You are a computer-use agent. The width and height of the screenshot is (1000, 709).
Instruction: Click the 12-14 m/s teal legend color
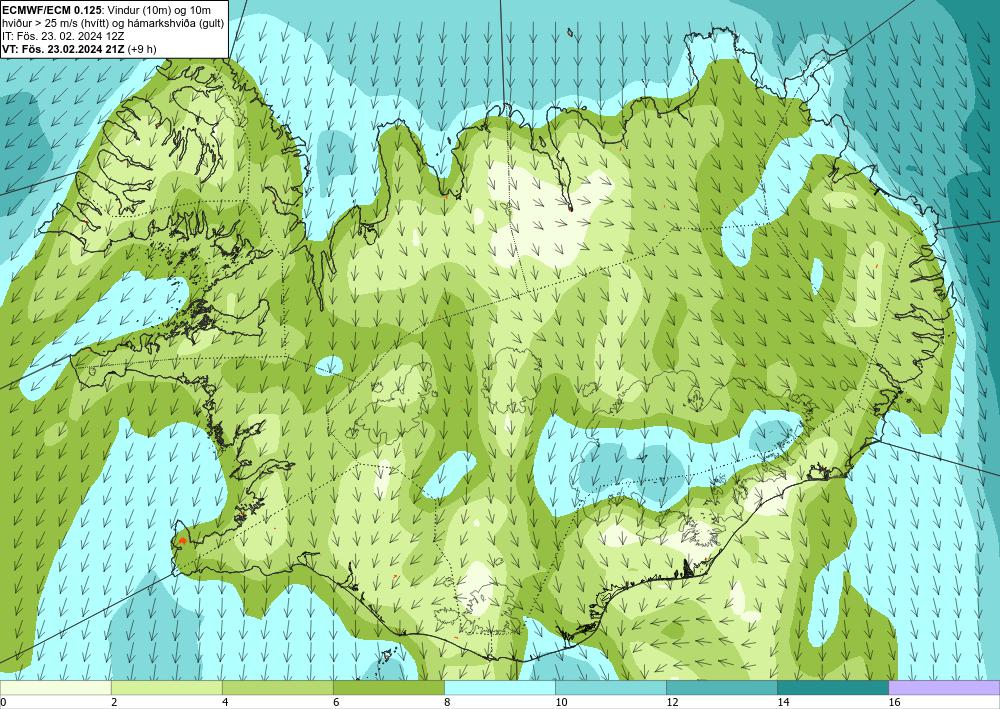click(x=722, y=687)
